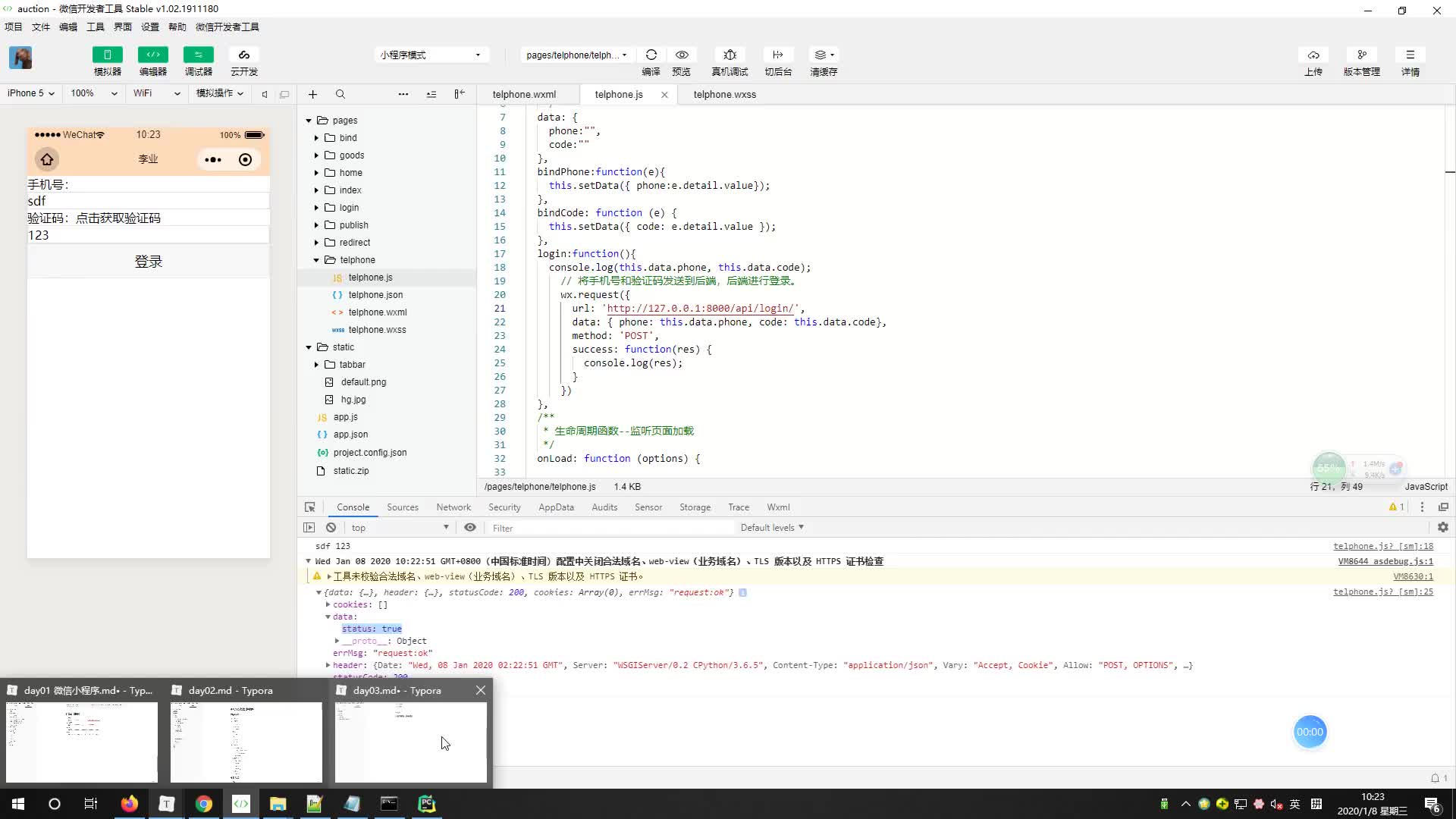1456x819 pixels.
Task: Expand the telphone folder in file tree
Action: [315, 259]
